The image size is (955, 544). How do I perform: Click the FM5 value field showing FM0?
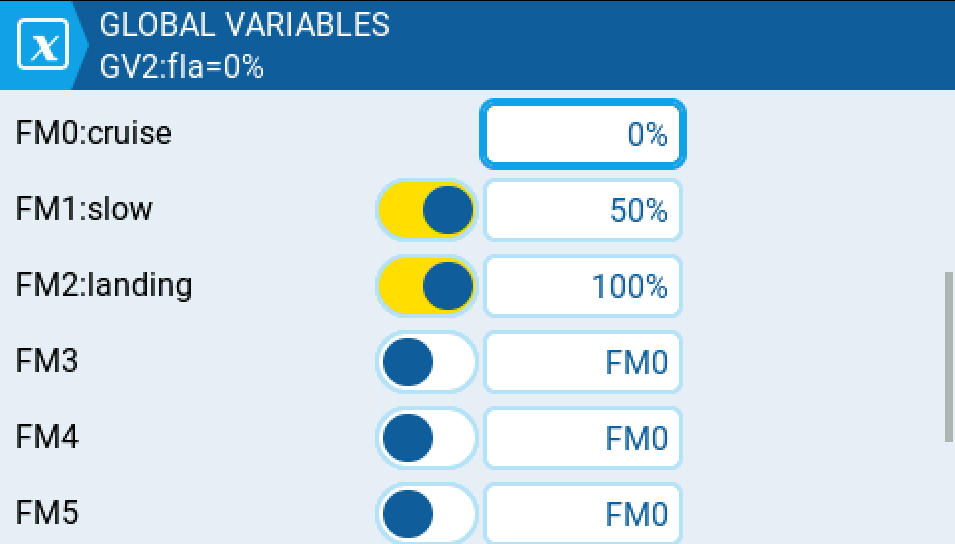[x=583, y=514]
